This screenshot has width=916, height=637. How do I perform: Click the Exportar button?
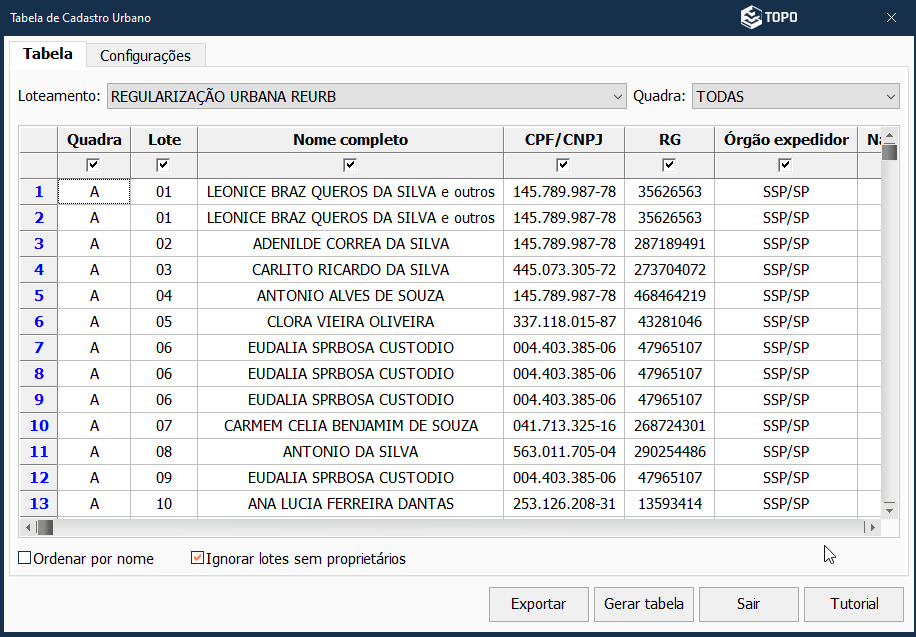538,604
